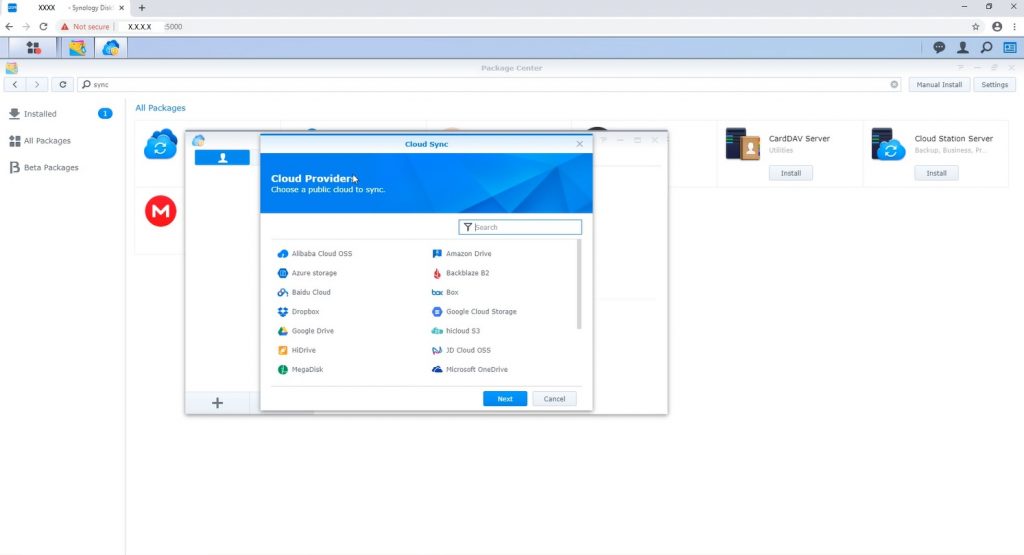Bookmark this page with star icon
Viewport: 1024px width, 555px height.
point(976,27)
